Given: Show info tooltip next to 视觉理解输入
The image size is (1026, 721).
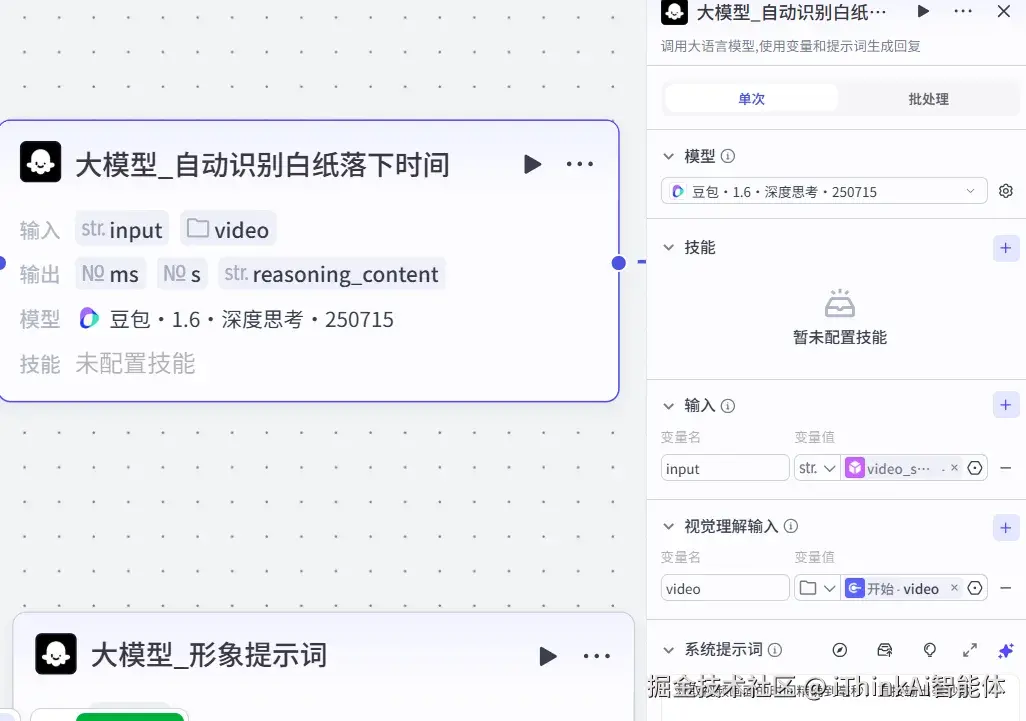Looking at the screenshot, I should [x=791, y=526].
